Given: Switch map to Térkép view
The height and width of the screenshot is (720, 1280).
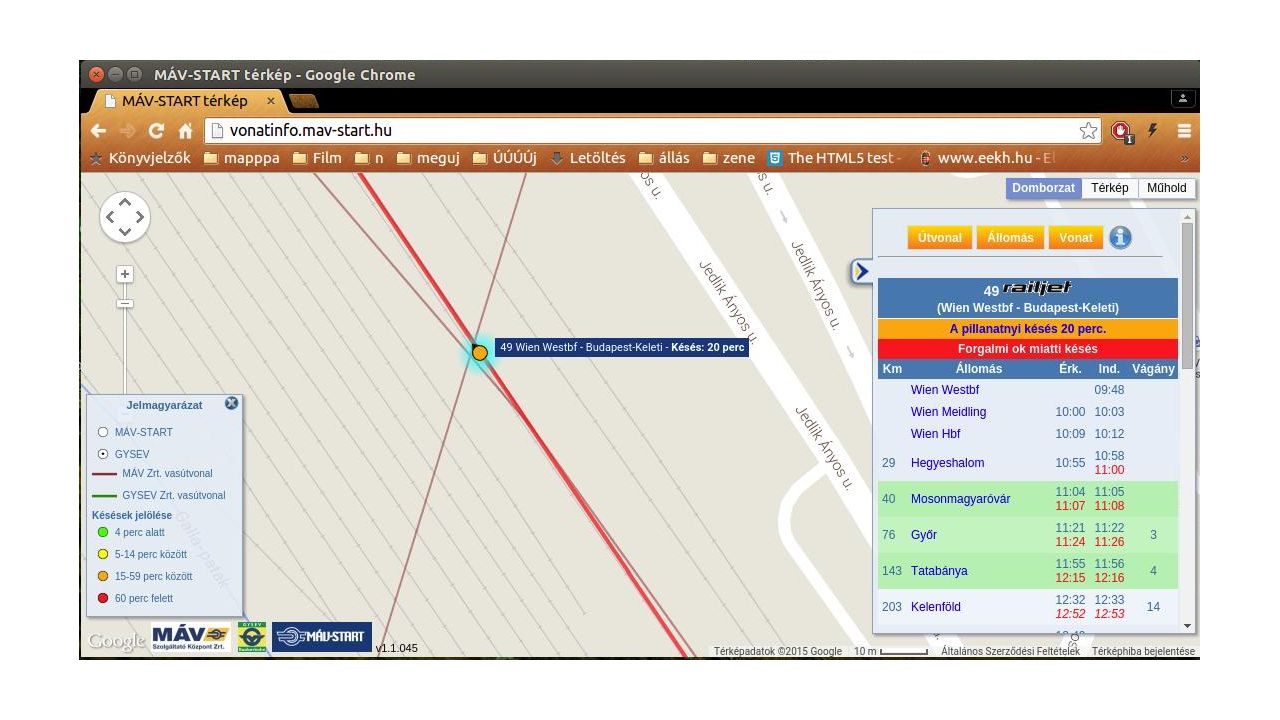Looking at the screenshot, I should point(1110,188).
